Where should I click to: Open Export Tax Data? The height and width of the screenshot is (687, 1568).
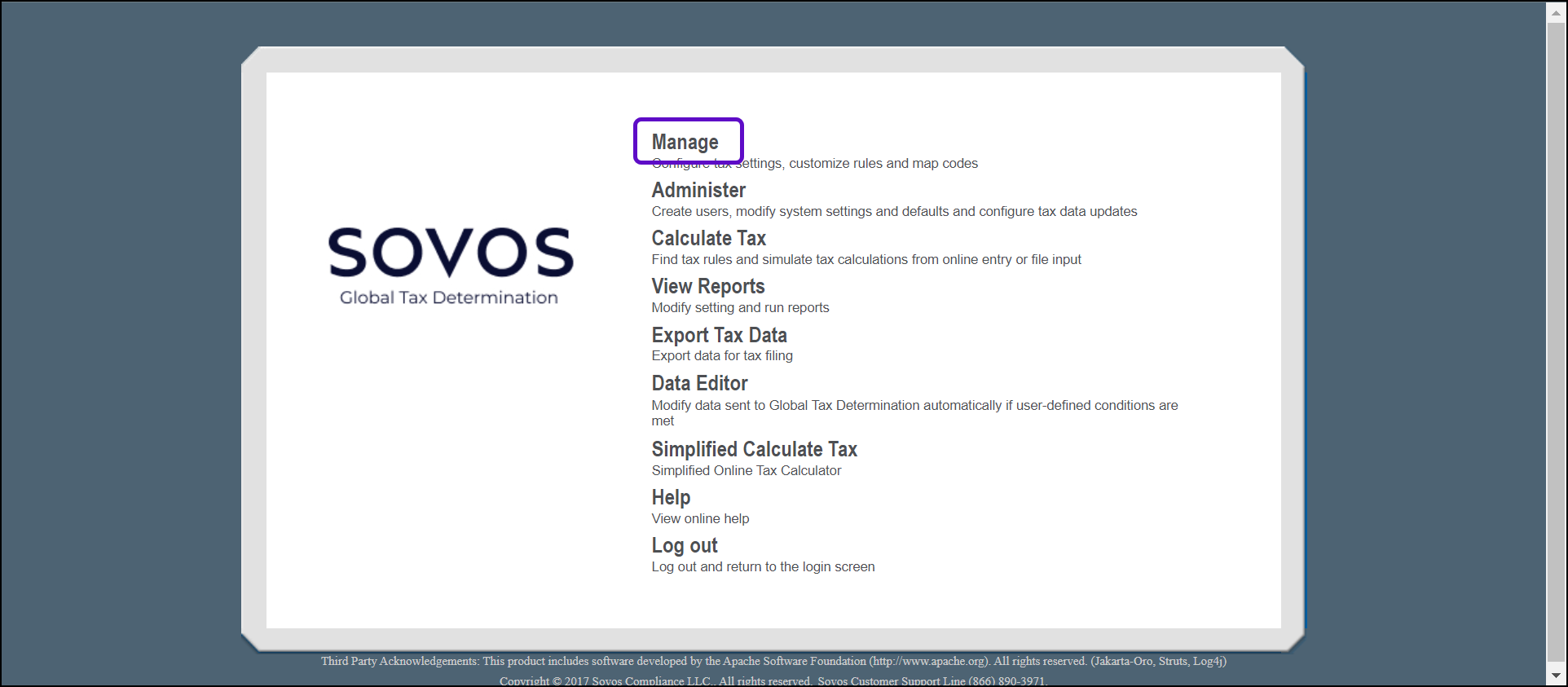pyautogui.click(x=719, y=336)
